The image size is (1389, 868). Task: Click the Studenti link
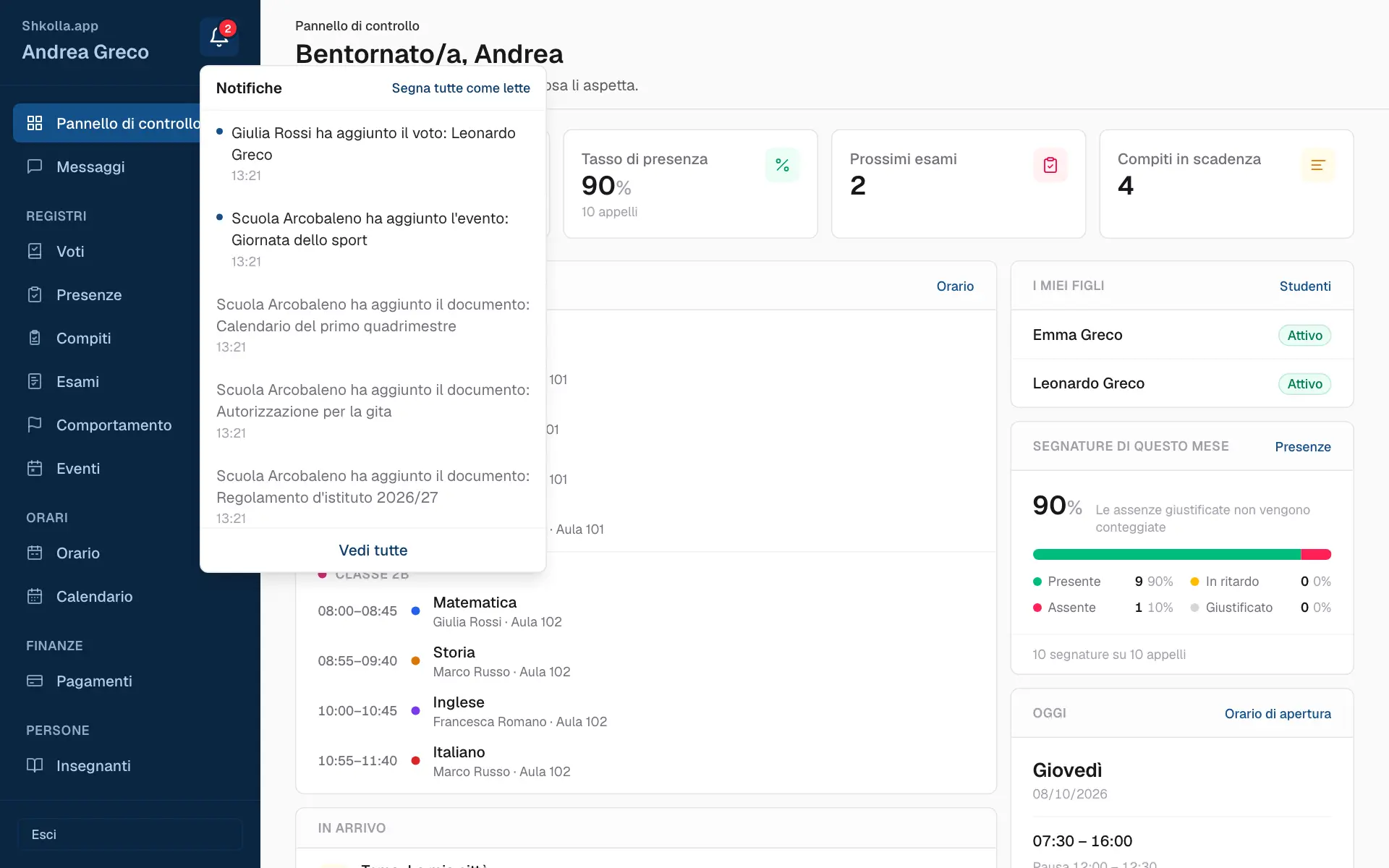(x=1305, y=286)
